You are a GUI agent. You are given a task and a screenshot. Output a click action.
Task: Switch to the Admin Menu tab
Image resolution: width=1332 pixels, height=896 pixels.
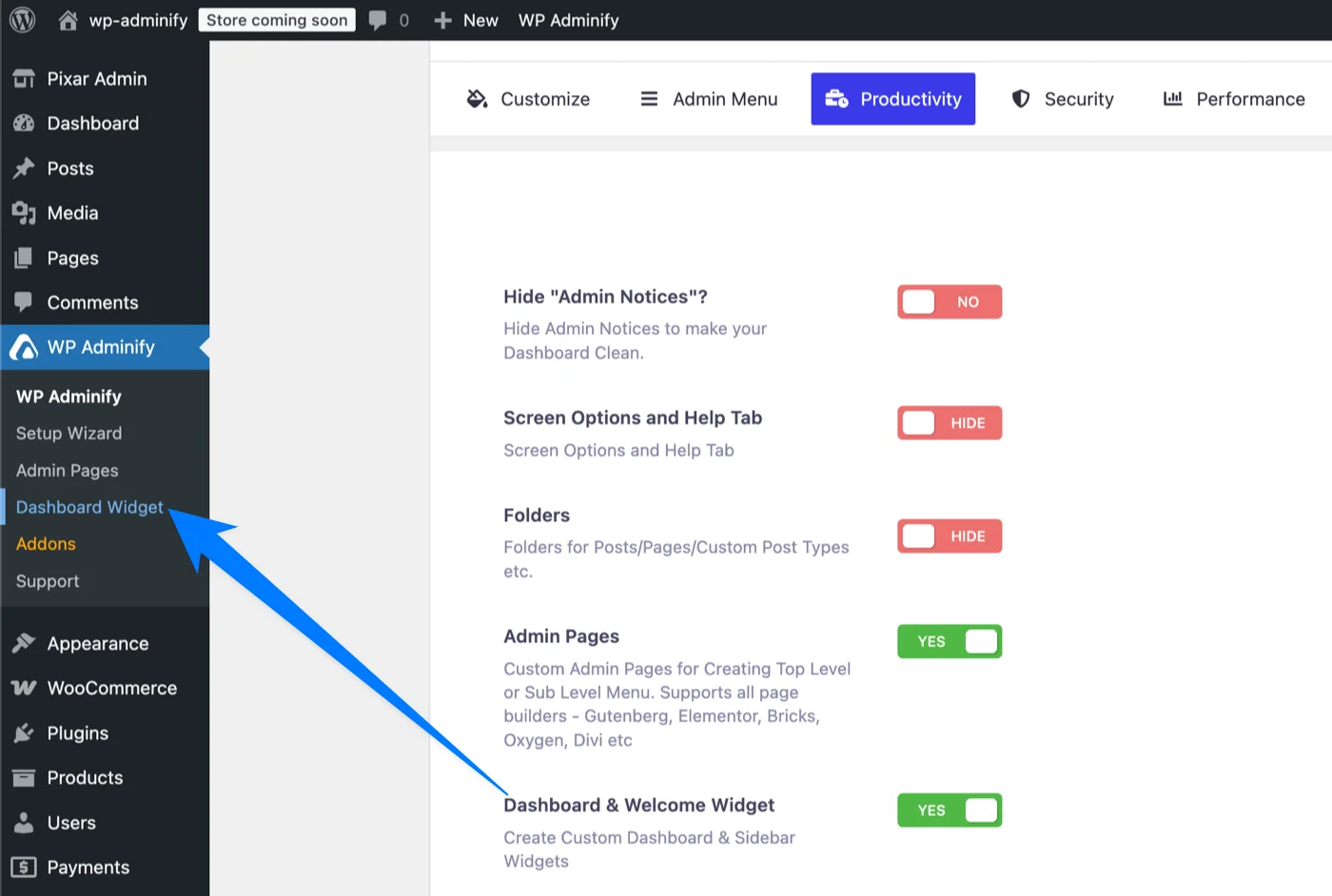(709, 99)
